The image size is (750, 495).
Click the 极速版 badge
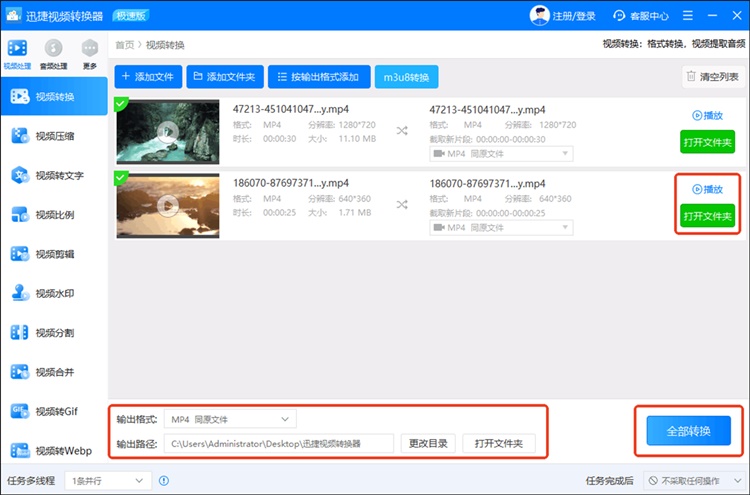pyautogui.click(x=131, y=16)
